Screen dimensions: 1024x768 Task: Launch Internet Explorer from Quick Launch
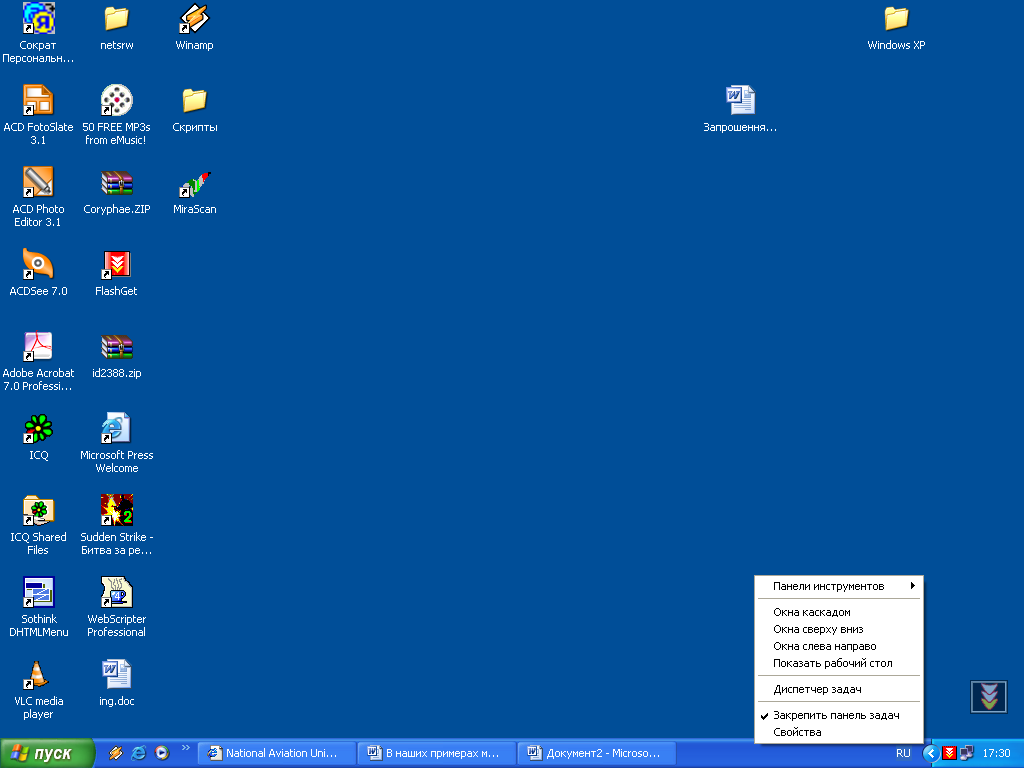click(x=138, y=753)
